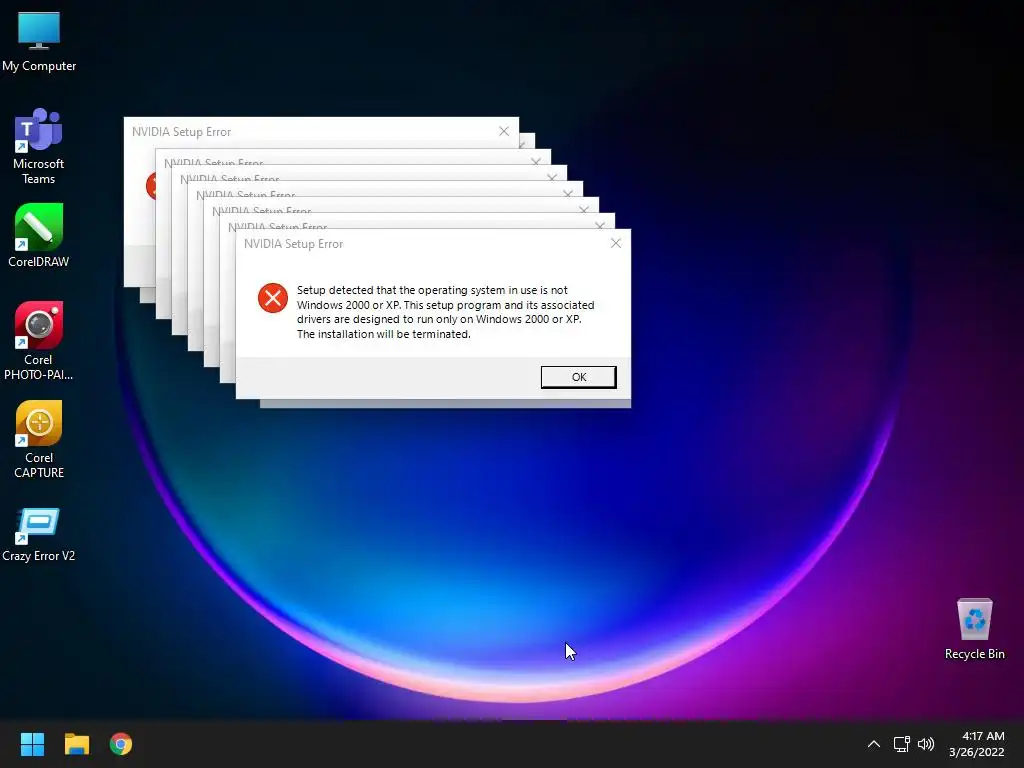Launch Google Chrome from the taskbar
Image resolution: width=1024 pixels, height=768 pixels.
tap(121, 744)
